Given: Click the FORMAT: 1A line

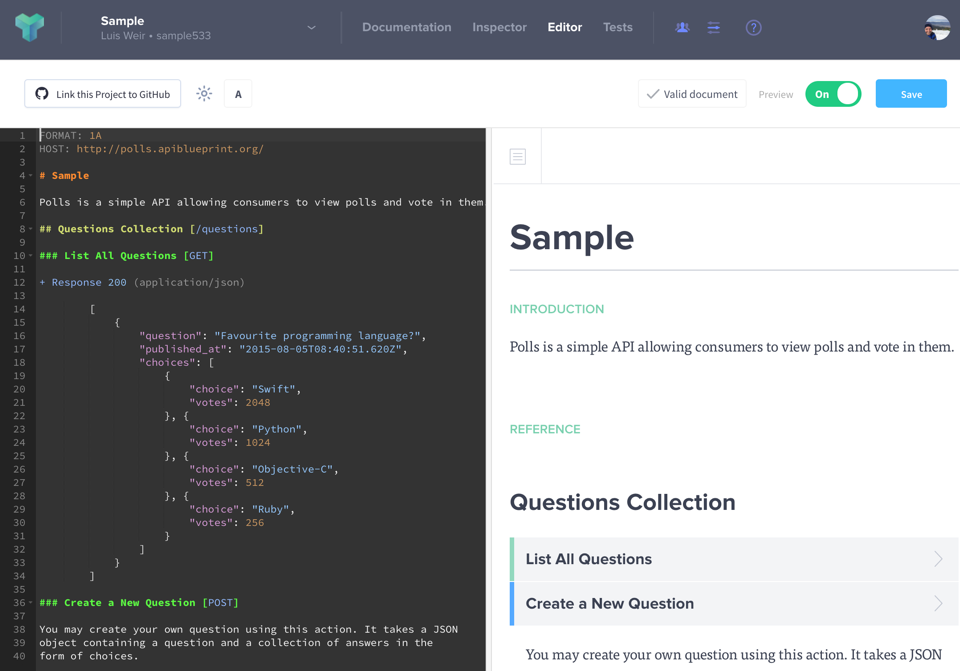Looking at the screenshot, I should tap(70, 135).
